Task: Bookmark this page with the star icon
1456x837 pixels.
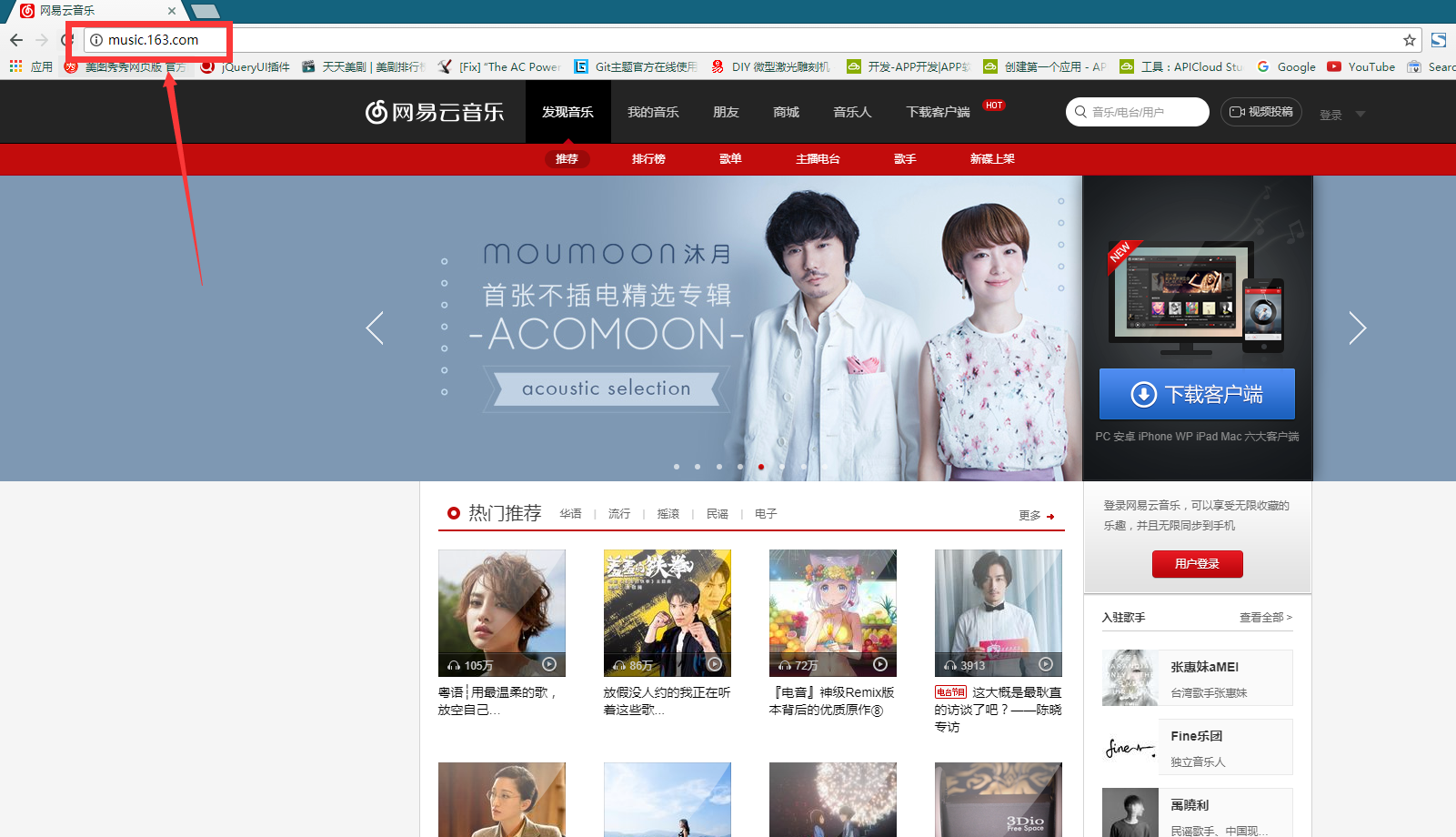Action: tap(1410, 40)
